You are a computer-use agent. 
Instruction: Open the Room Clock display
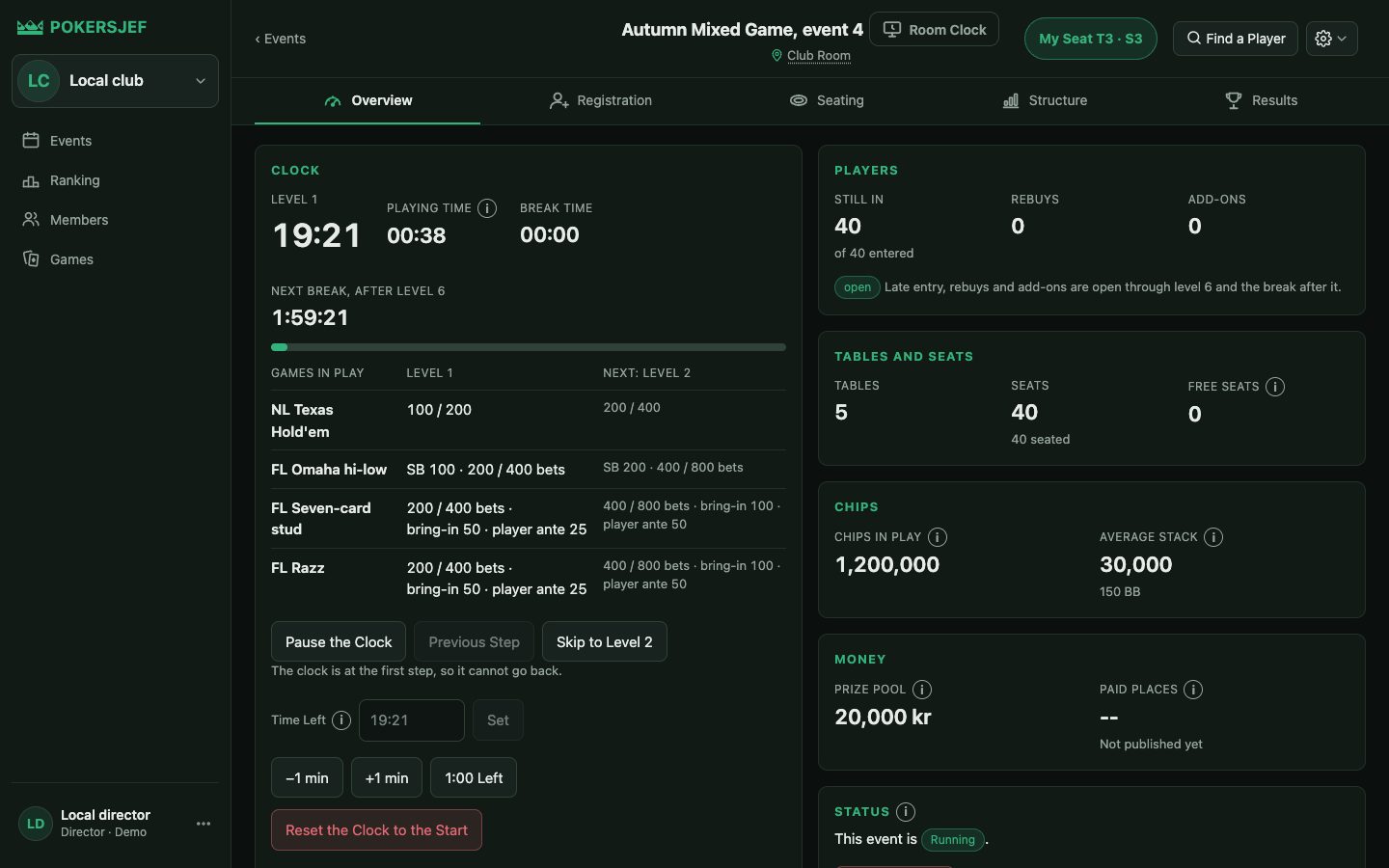[x=934, y=30]
